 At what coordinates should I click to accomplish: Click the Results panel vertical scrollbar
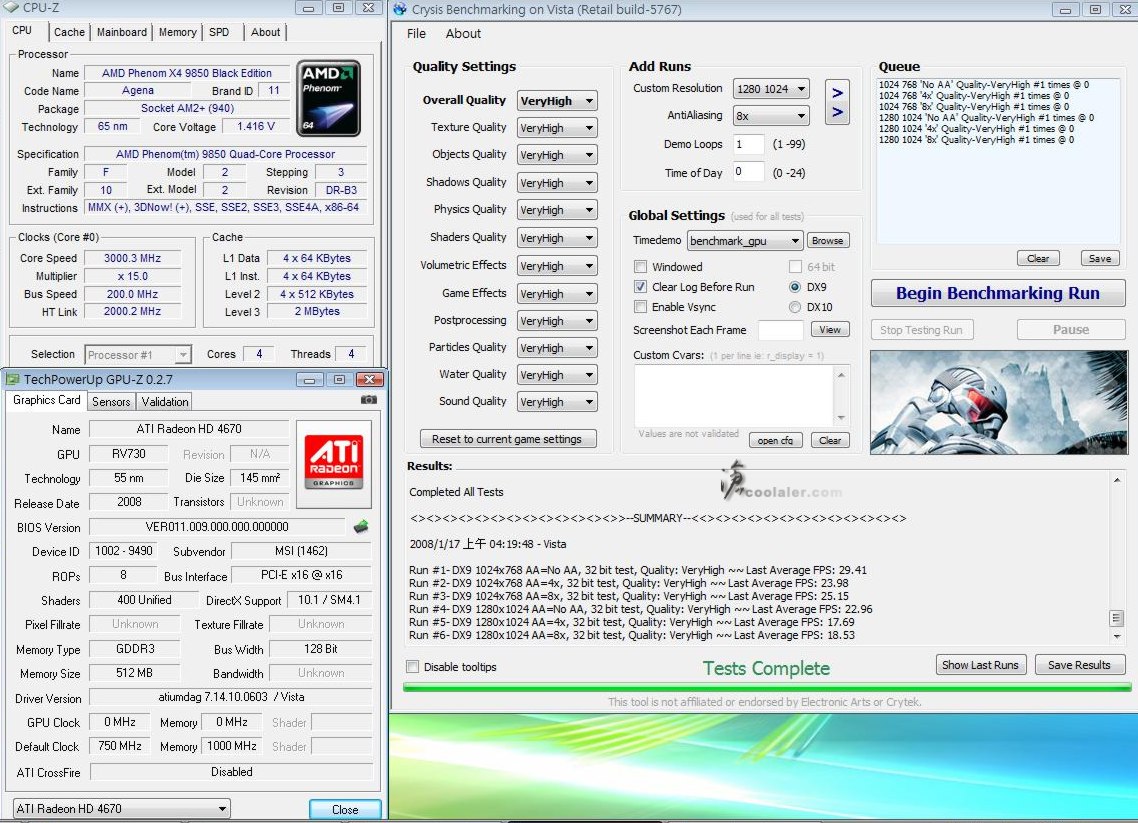1117,557
